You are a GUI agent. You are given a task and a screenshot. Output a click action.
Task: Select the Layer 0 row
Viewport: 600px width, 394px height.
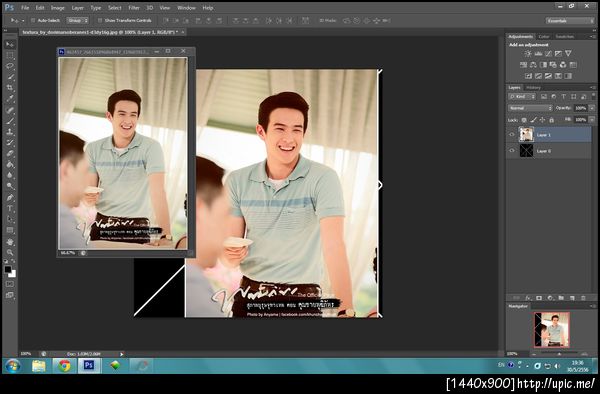549,151
